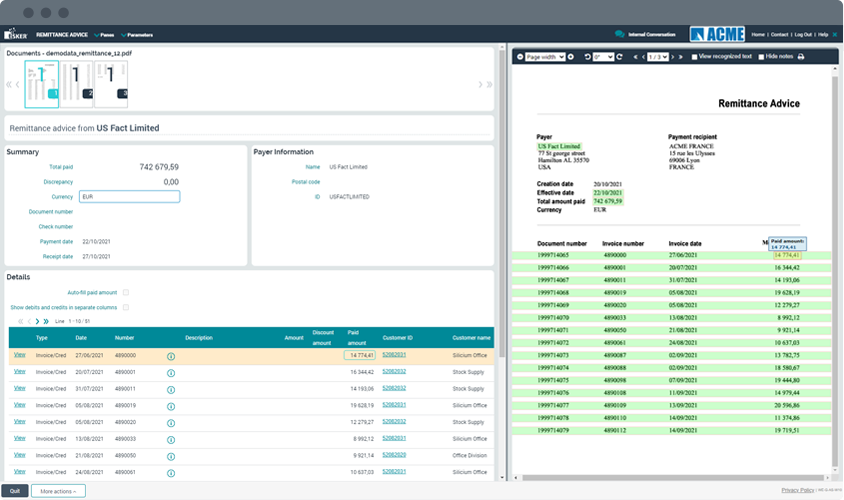
Task: Open the Privacy Policy link
Action: (798, 490)
